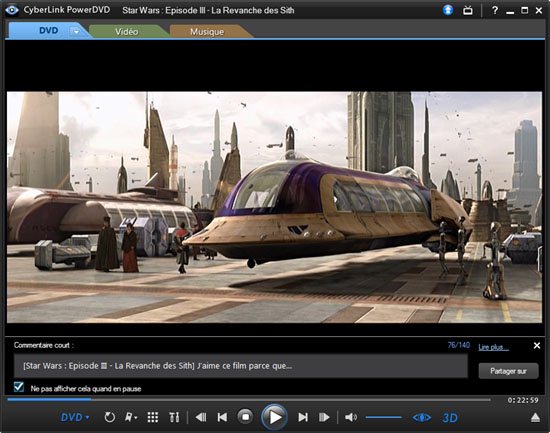The height and width of the screenshot is (433, 550).
Task: Stop playback
Action: click(245, 417)
